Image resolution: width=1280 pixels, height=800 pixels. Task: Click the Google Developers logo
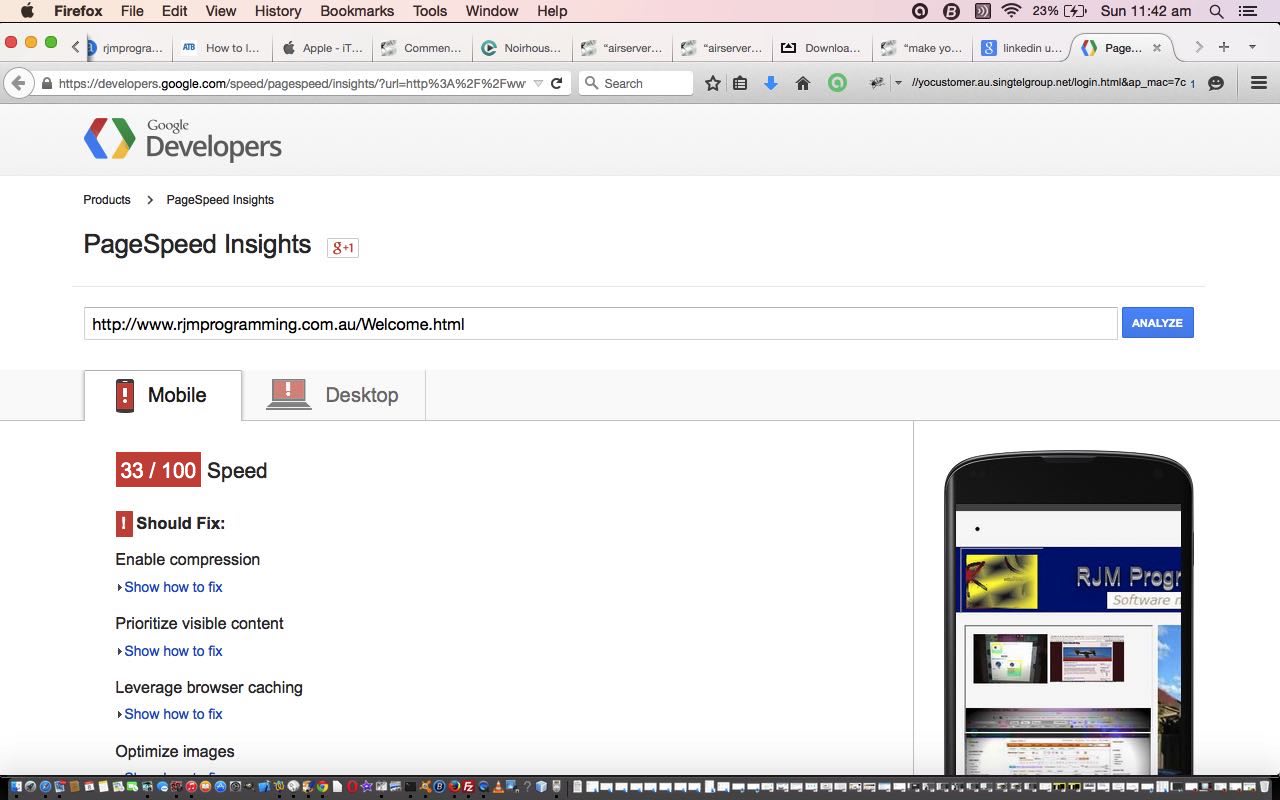click(183, 140)
